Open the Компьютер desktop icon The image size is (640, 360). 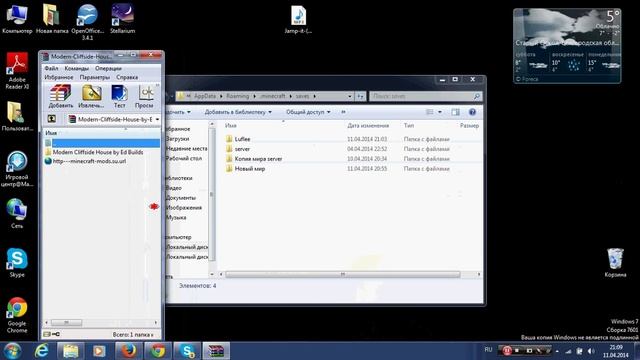[x=17, y=19]
